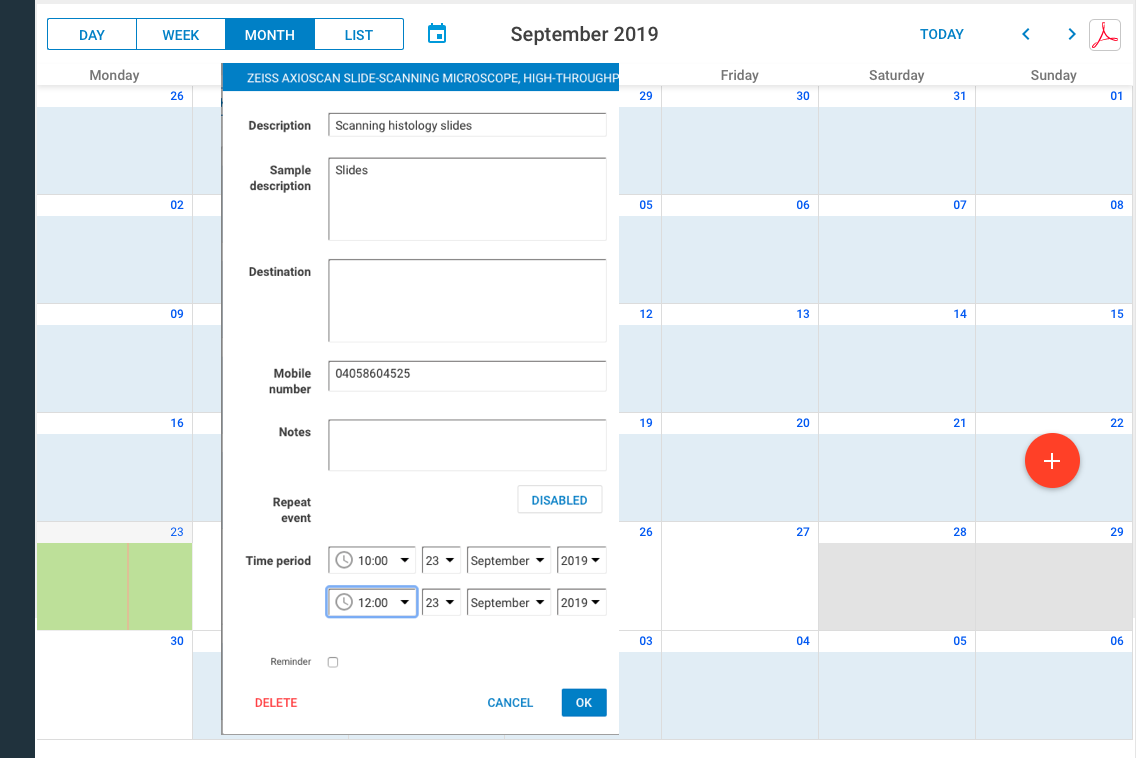This screenshot has height=758, width=1136.
Task: Cancel the booking dialog
Action: click(x=510, y=702)
